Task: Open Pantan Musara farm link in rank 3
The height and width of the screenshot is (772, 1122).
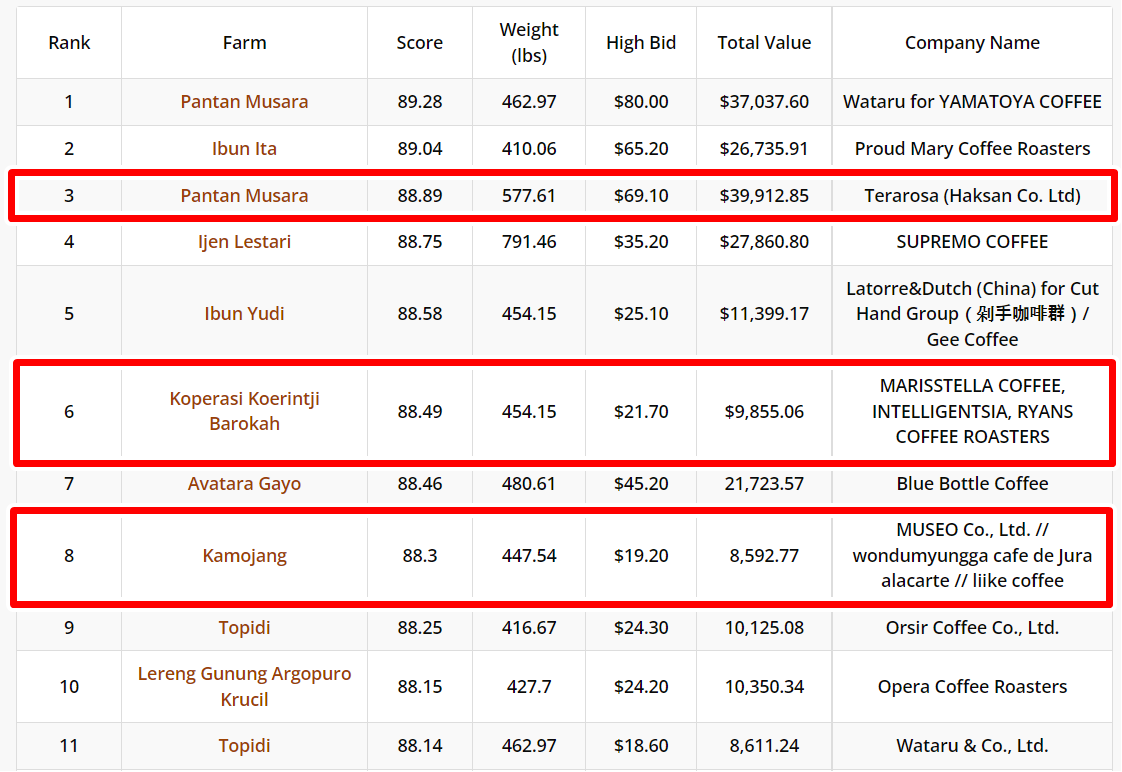Action: (244, 196)
